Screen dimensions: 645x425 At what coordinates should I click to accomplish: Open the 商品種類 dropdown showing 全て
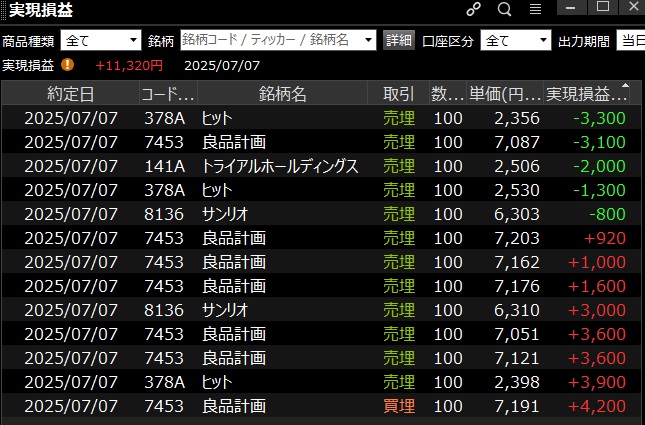101,40
